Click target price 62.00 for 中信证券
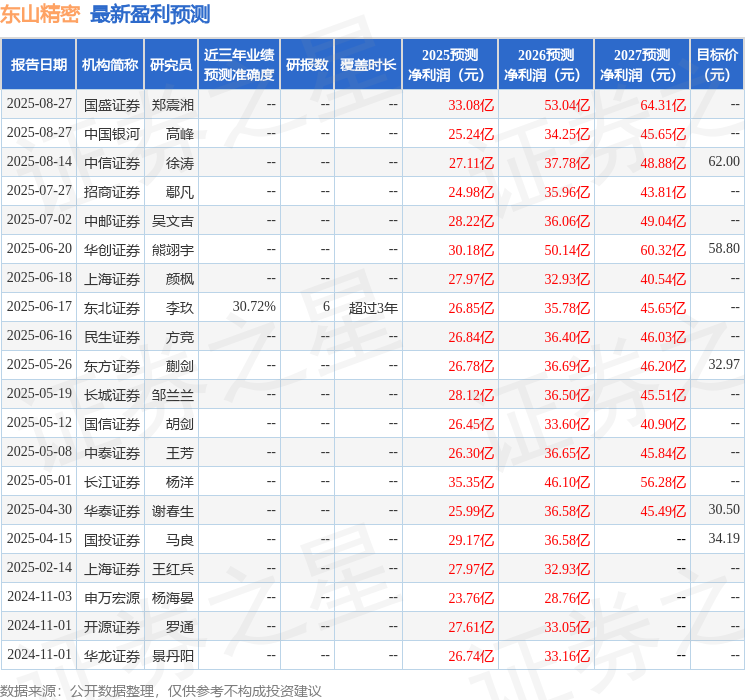The height and width of the screenshot is (700, 745). [x=724, y=162]
